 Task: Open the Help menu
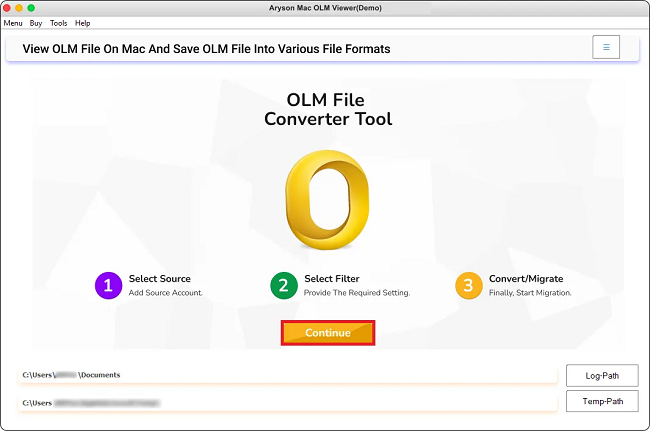click(82, 23)
